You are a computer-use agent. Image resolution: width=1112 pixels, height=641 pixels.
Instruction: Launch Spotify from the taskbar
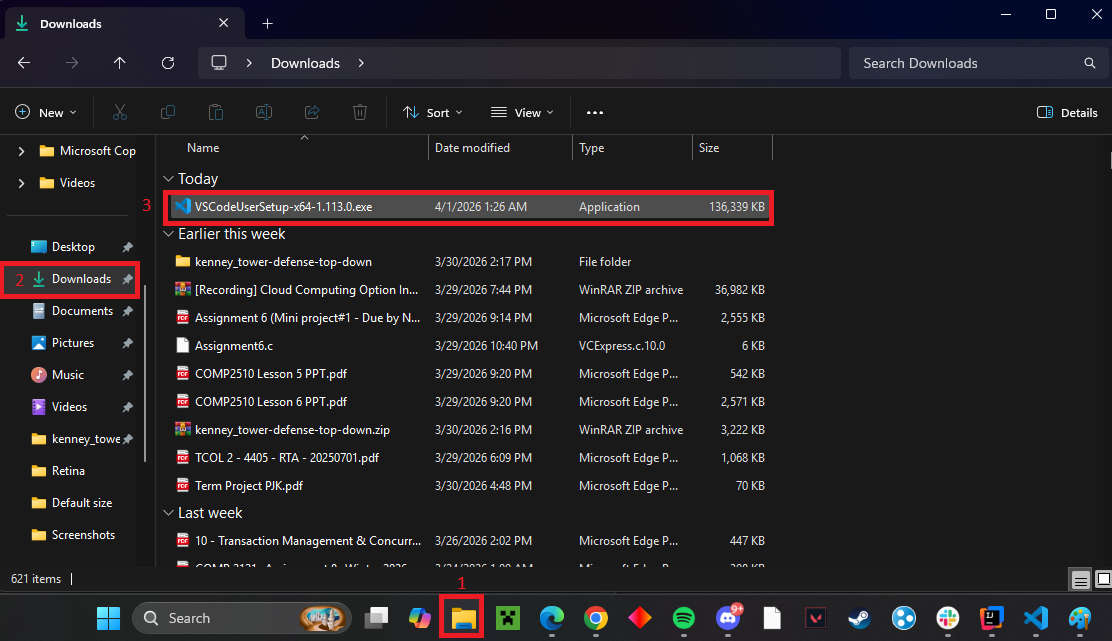tap(684, 617)
